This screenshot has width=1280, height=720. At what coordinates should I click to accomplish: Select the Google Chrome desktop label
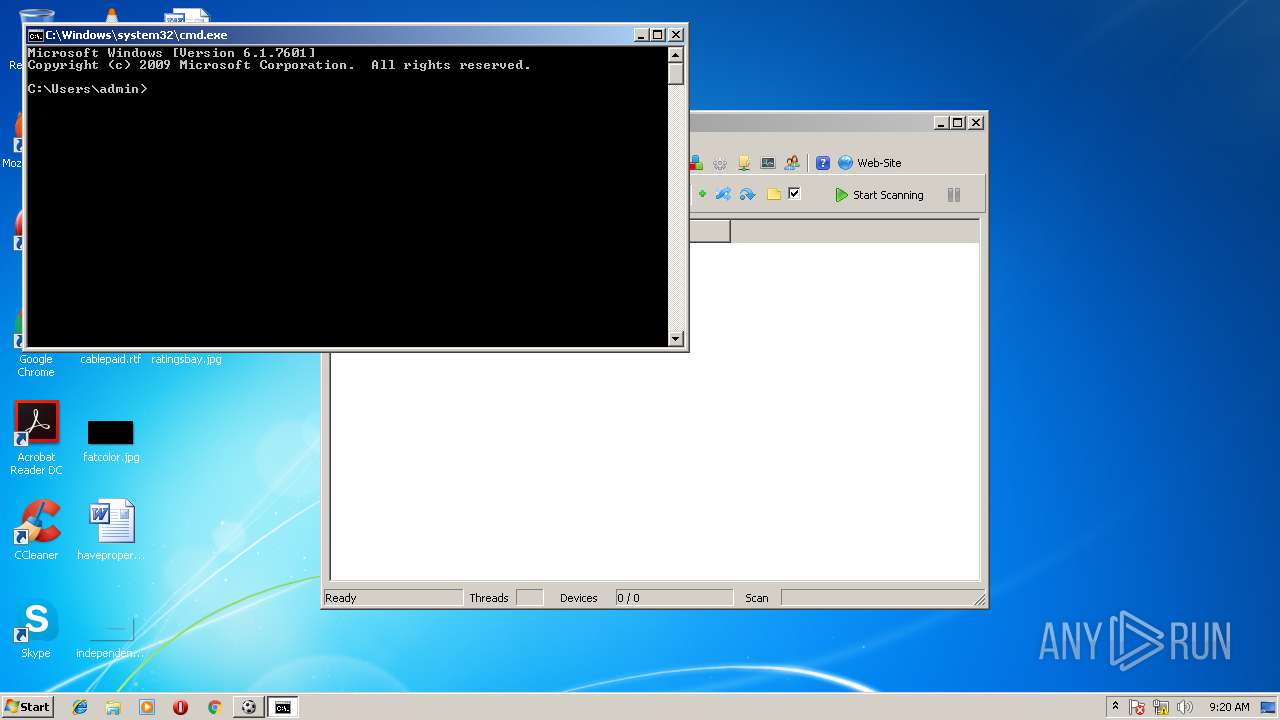pyautogui.click(x=36, y=366)
